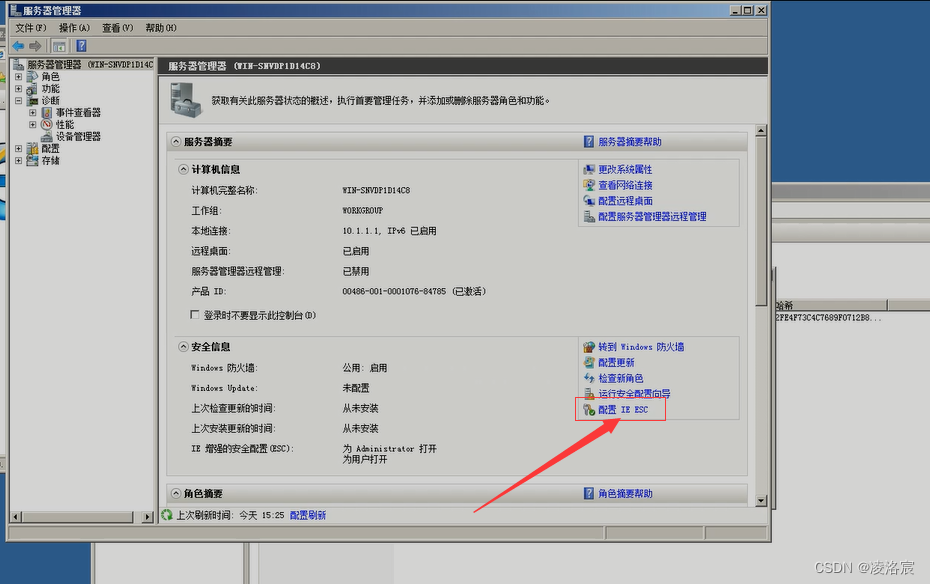Click the 查看网络连接 icon
Image resolution: width=930 pixels, height=584 pixels.
pyautogui.click(x=589, y=185)
